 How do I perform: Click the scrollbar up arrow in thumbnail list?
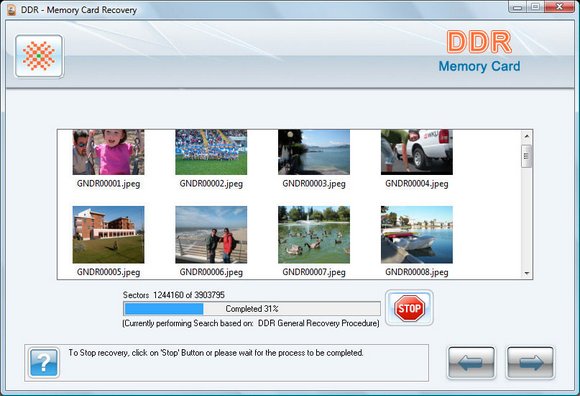(x=526, y=136)
